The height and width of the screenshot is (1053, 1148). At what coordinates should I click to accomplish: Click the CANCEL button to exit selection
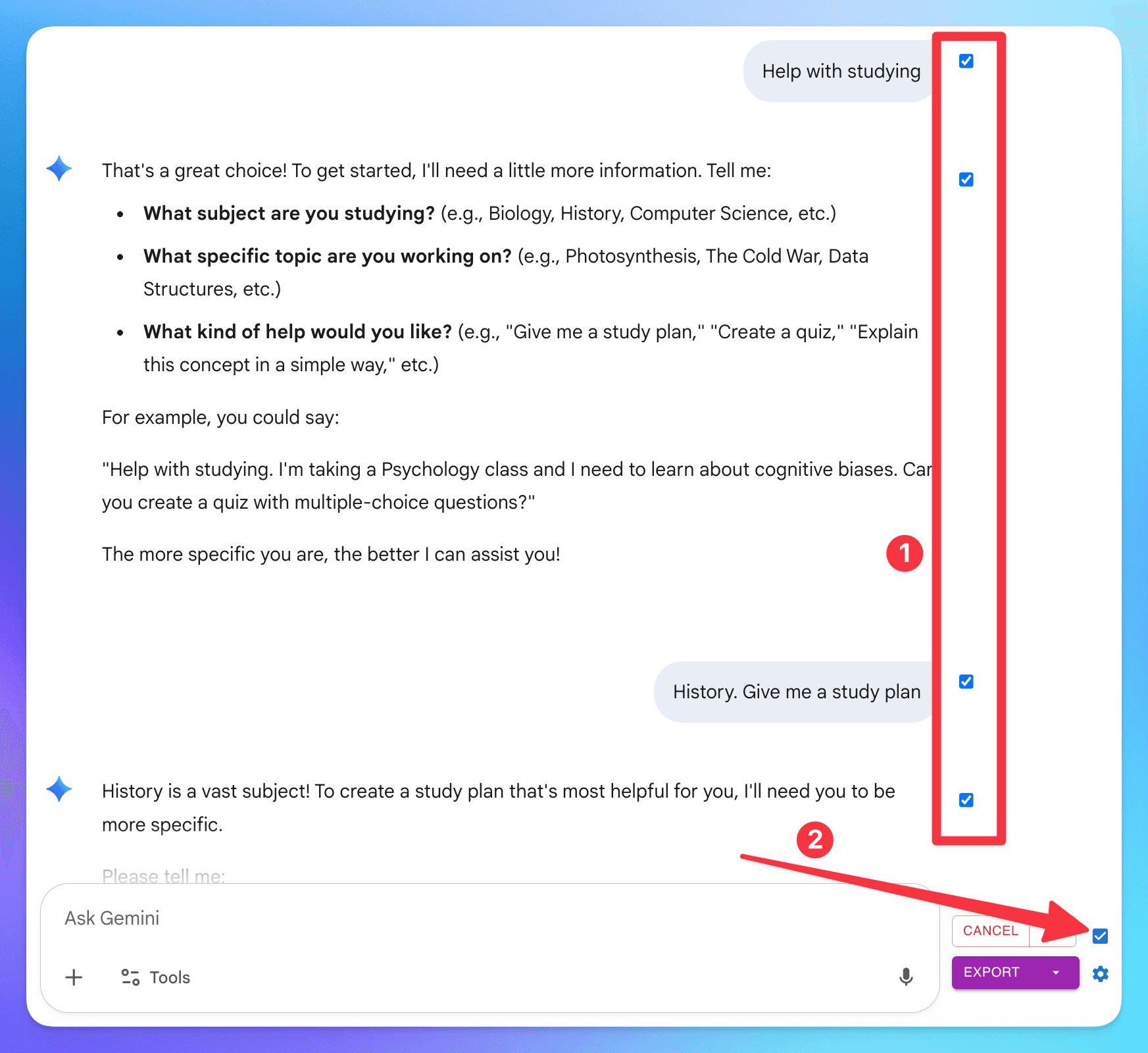(x=990, y=931)
